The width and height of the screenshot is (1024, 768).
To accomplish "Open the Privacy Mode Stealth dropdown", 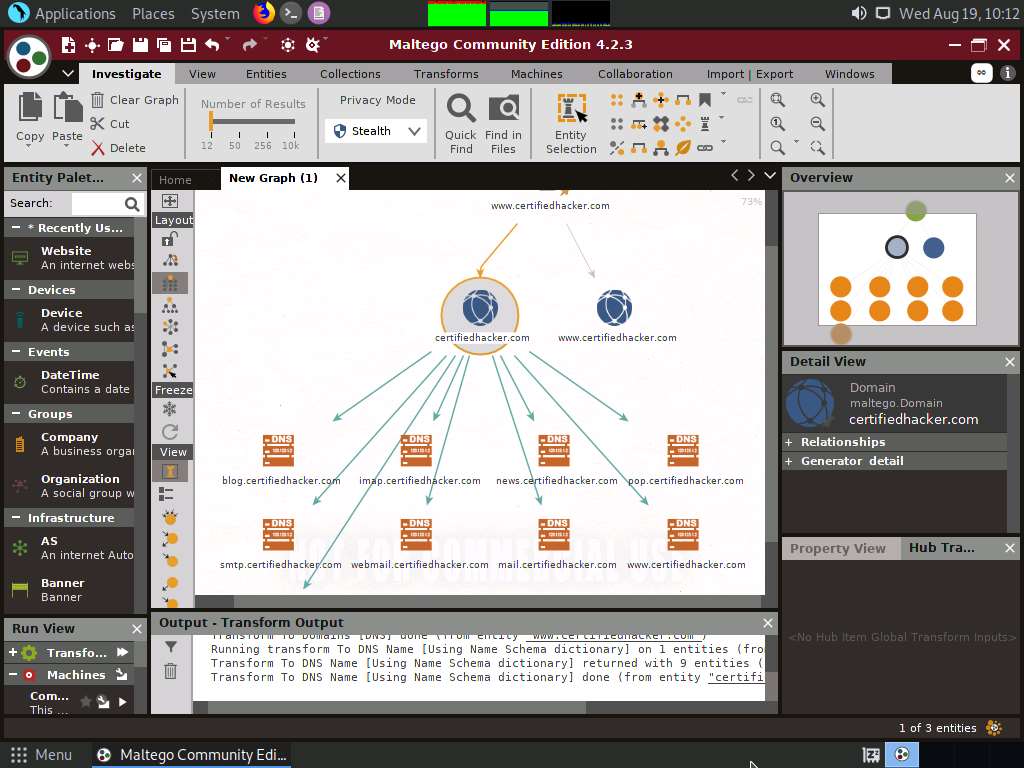I will click(x=376, y=131).
